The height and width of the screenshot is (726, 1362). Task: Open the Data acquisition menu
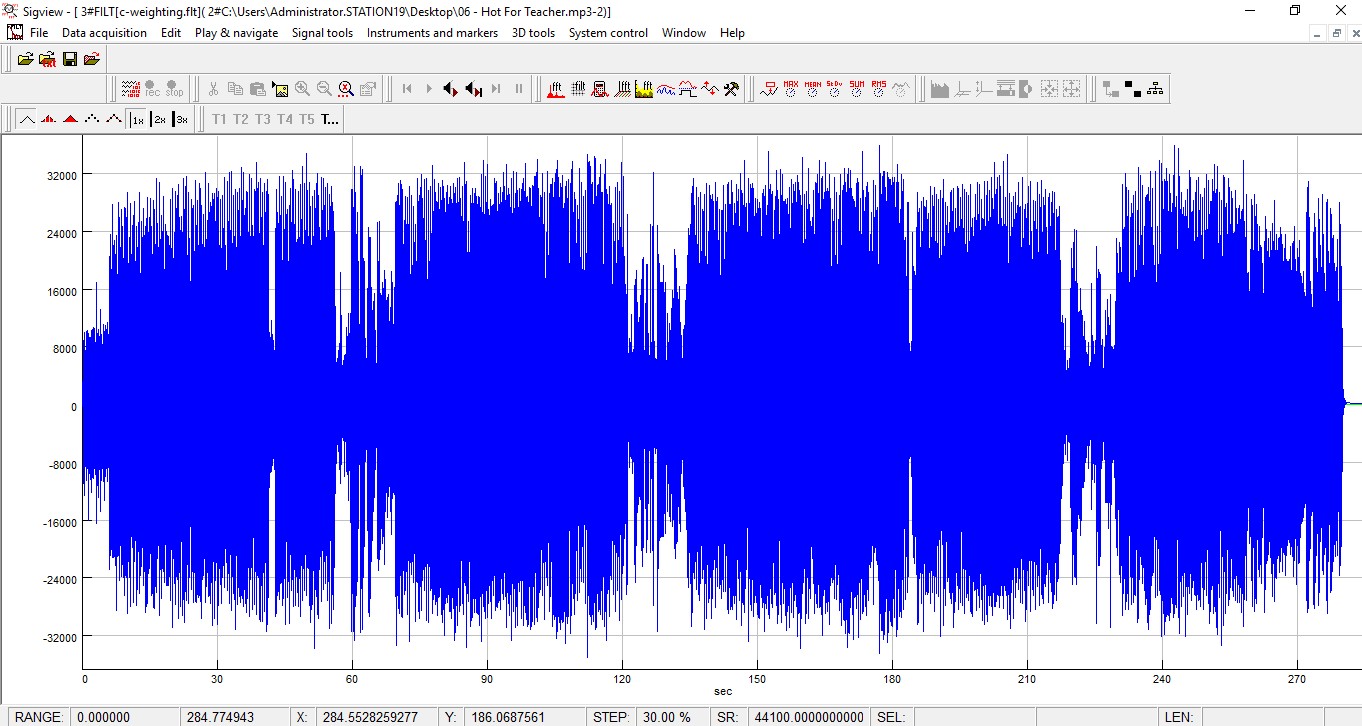tap(104, 33)
